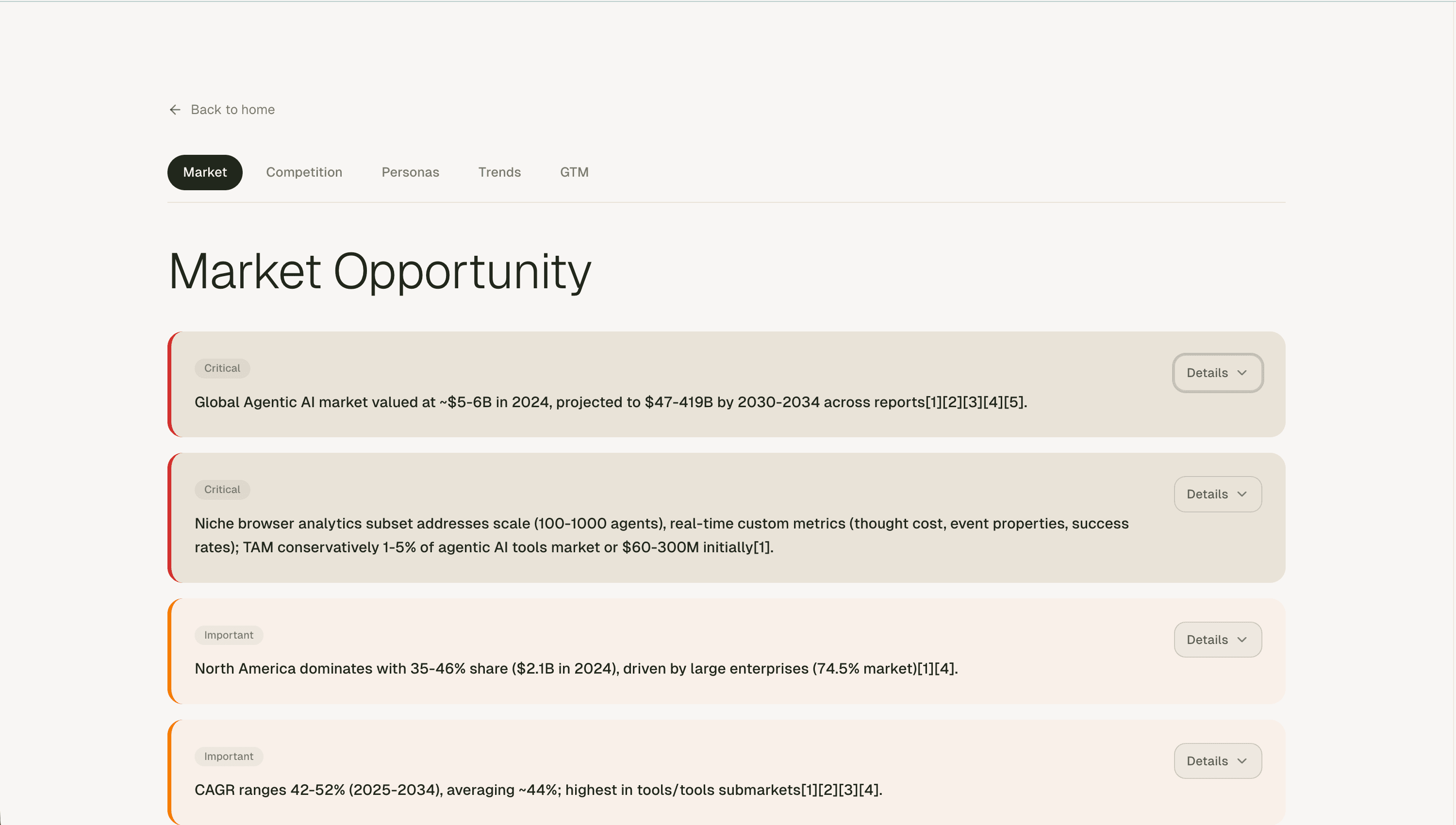This screenshot has width=1456, height=825.
Task: Click the Critical badge on the second insight
Action: 221,489
